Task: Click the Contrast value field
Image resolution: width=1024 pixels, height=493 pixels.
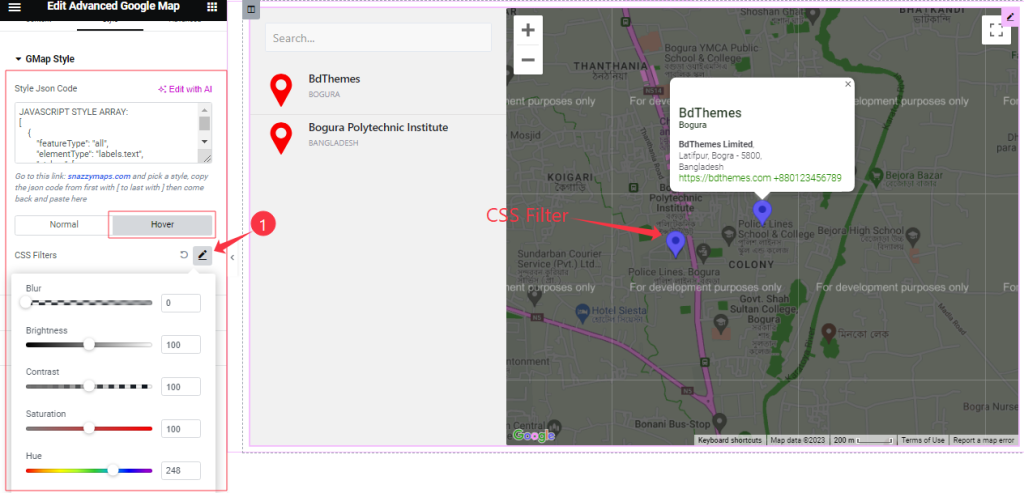Action: pyautogui.click(x=181, y=387)
